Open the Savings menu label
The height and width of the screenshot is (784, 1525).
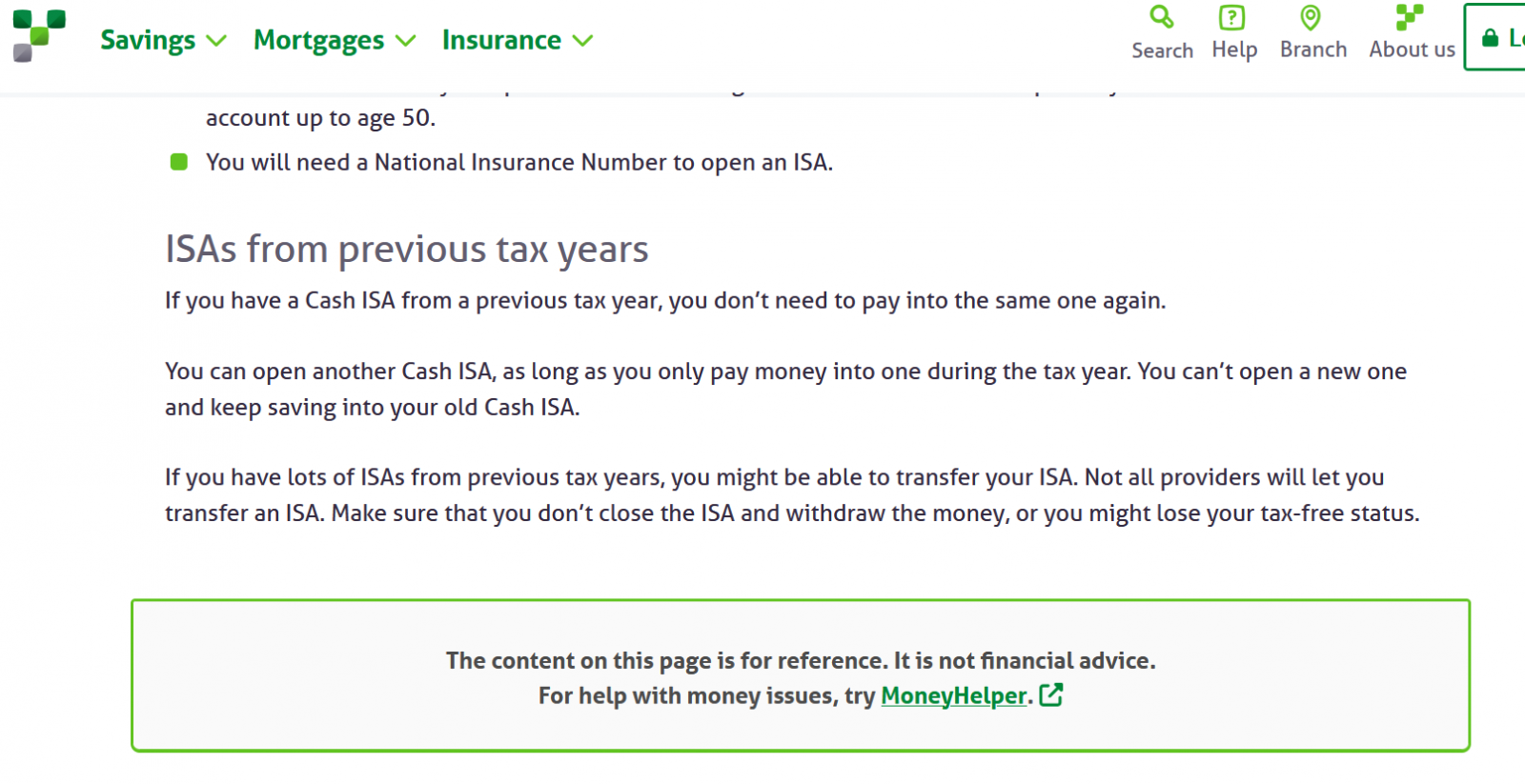(148, 40)
